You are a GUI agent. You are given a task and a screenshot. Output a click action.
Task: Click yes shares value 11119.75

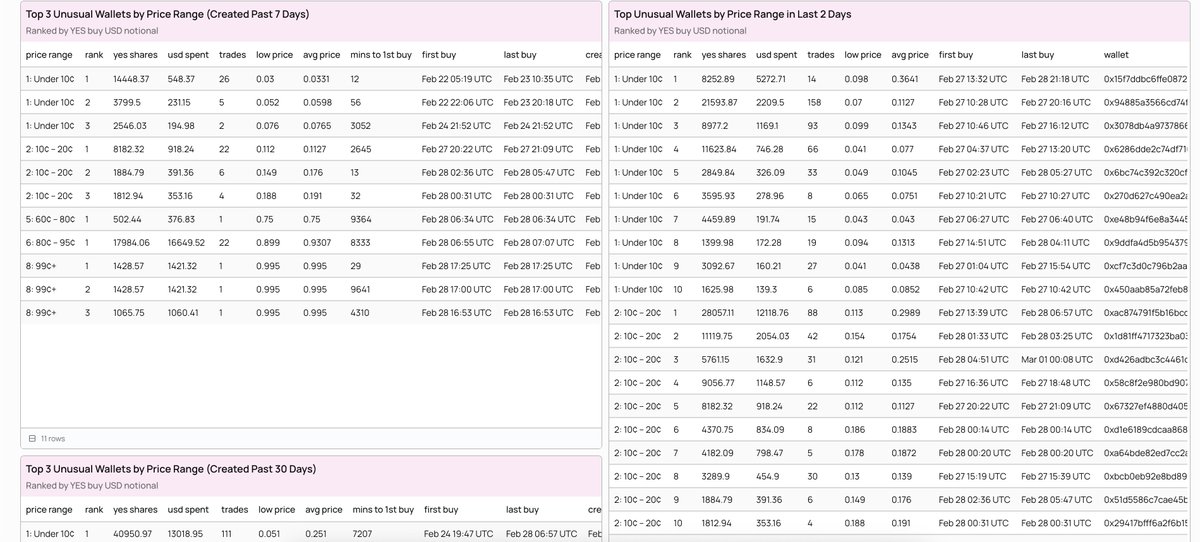719,336
